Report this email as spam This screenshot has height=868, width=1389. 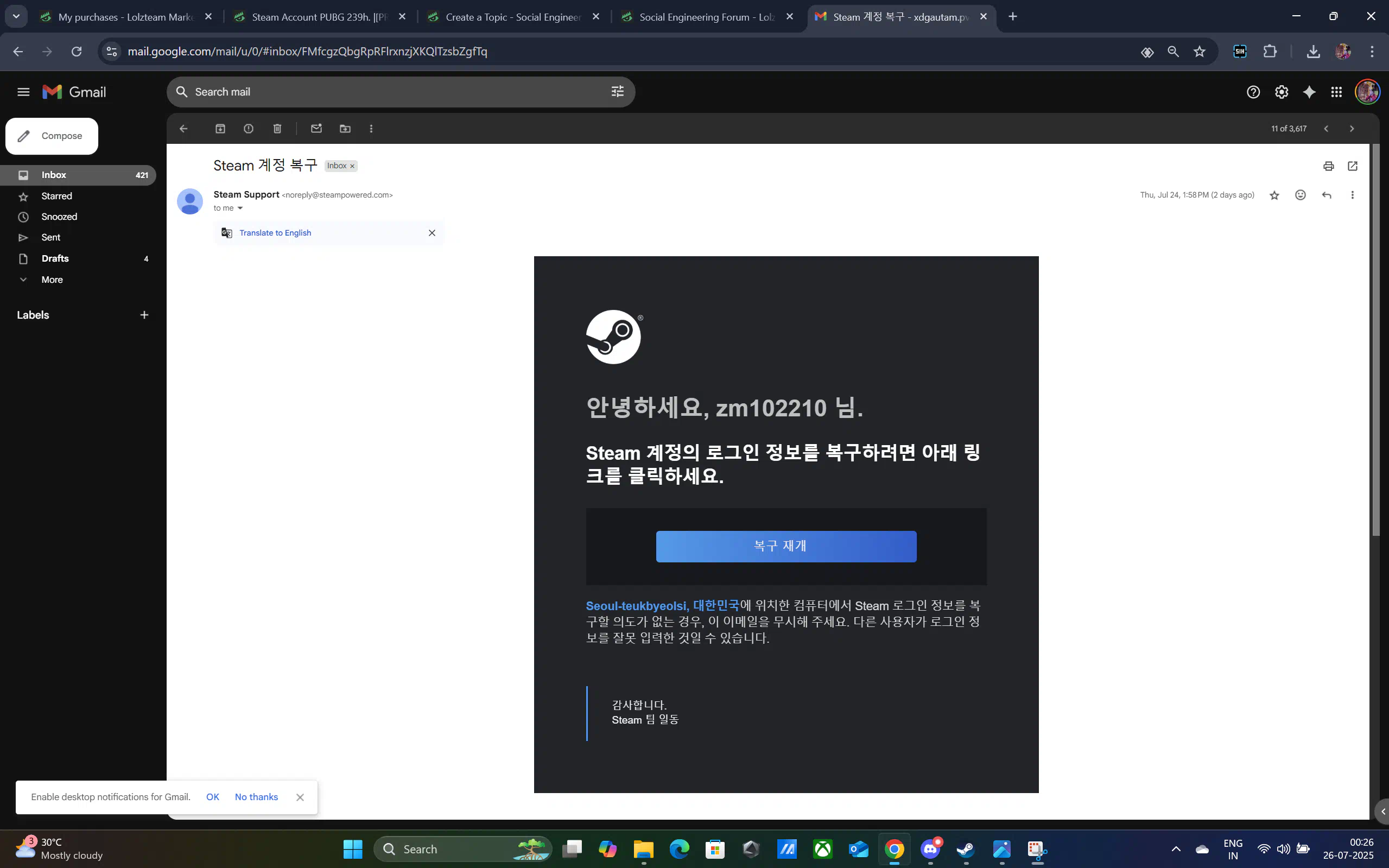249,129
